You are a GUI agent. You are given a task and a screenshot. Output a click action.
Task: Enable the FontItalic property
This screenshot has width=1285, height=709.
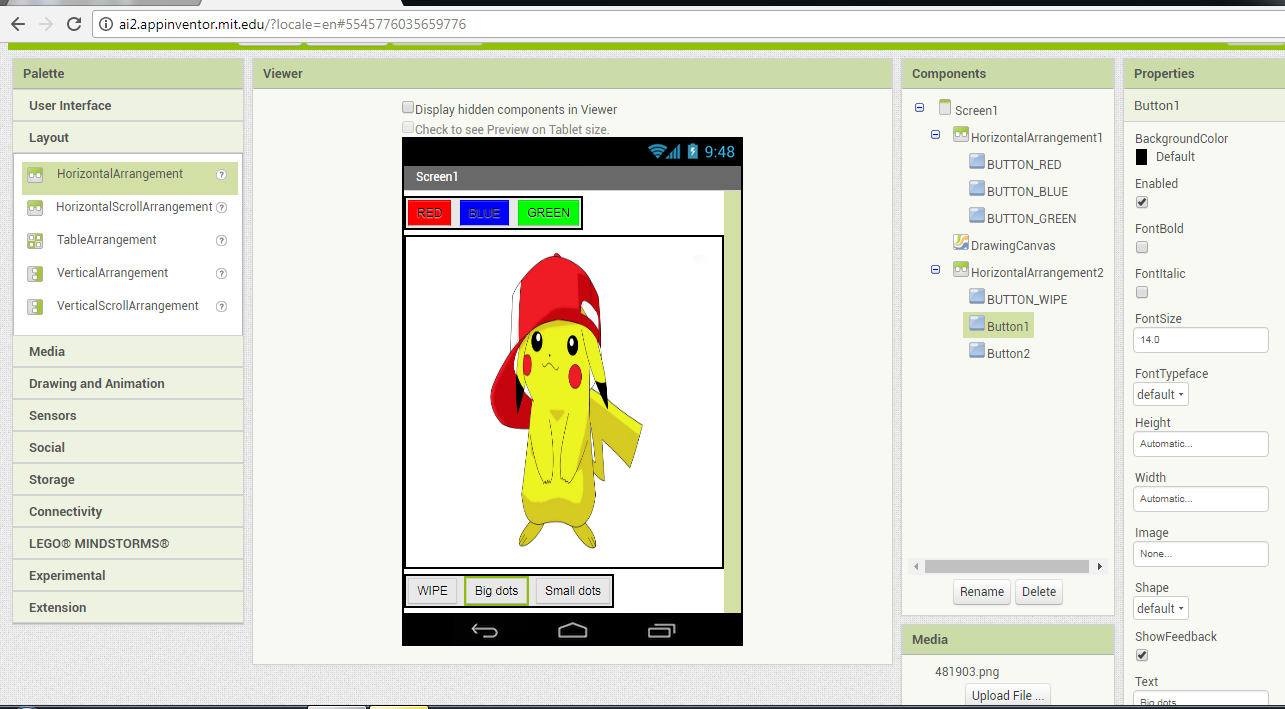pyautogui.click(x=1142, y=292)
